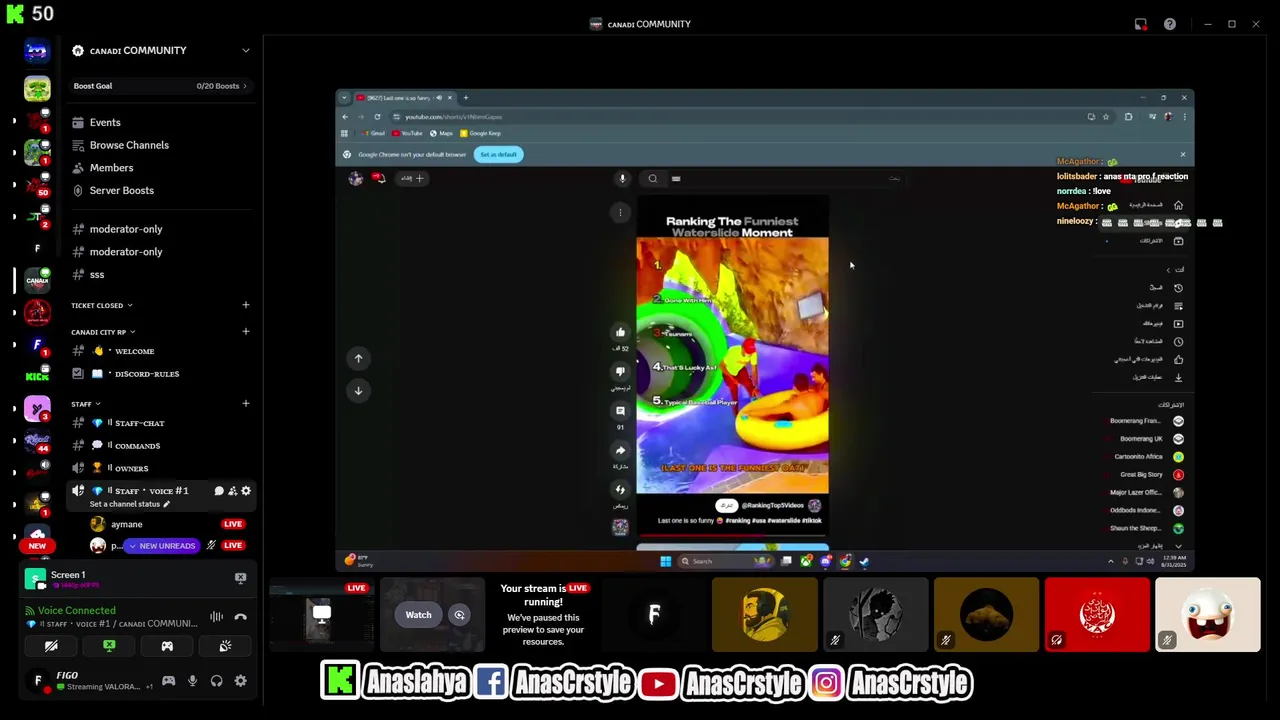Open Discord user settings gear
This screenshot has width=1280, height=720.
240,681
